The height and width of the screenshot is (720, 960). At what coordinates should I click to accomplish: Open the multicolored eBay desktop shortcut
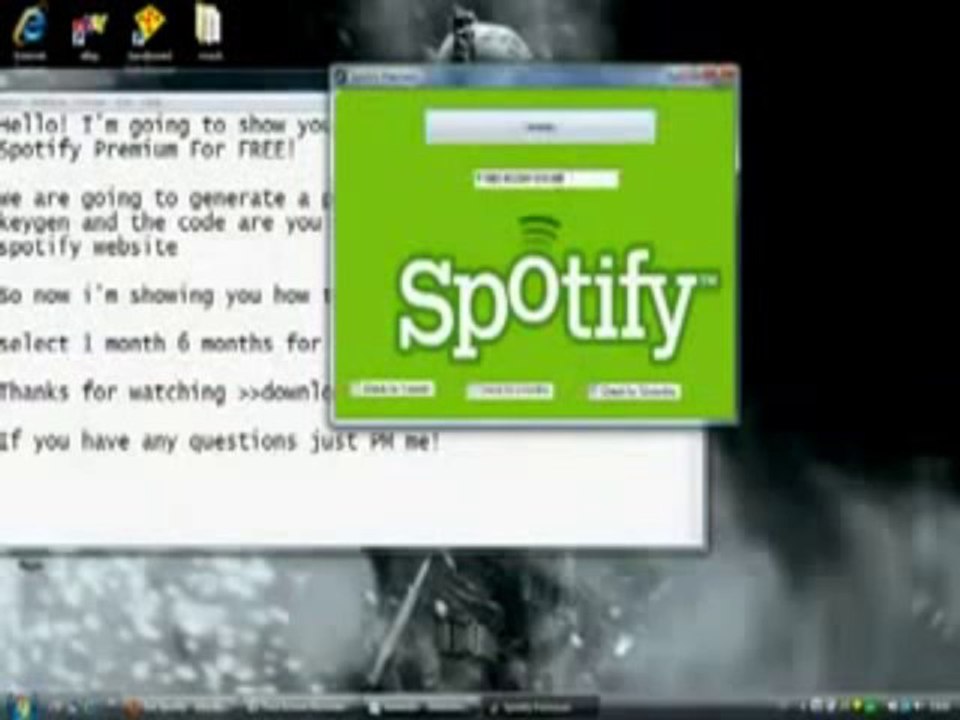tap(89, 34)
